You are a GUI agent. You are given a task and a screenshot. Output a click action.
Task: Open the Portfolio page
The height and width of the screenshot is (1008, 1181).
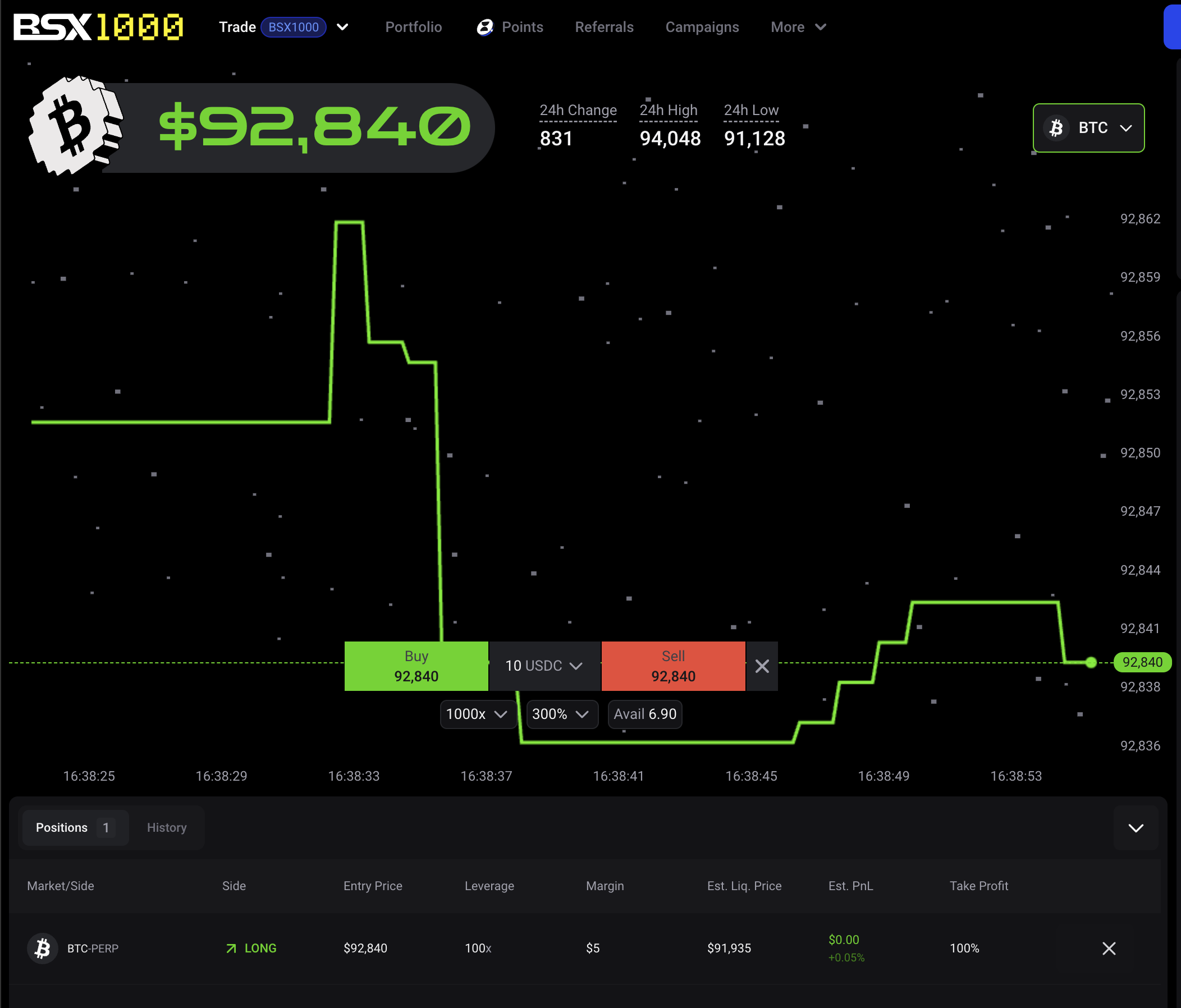(413, 27)
